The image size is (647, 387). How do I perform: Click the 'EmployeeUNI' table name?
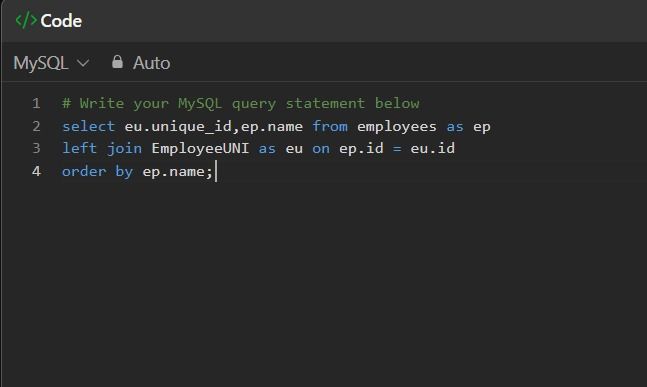(x=200, y=148)
